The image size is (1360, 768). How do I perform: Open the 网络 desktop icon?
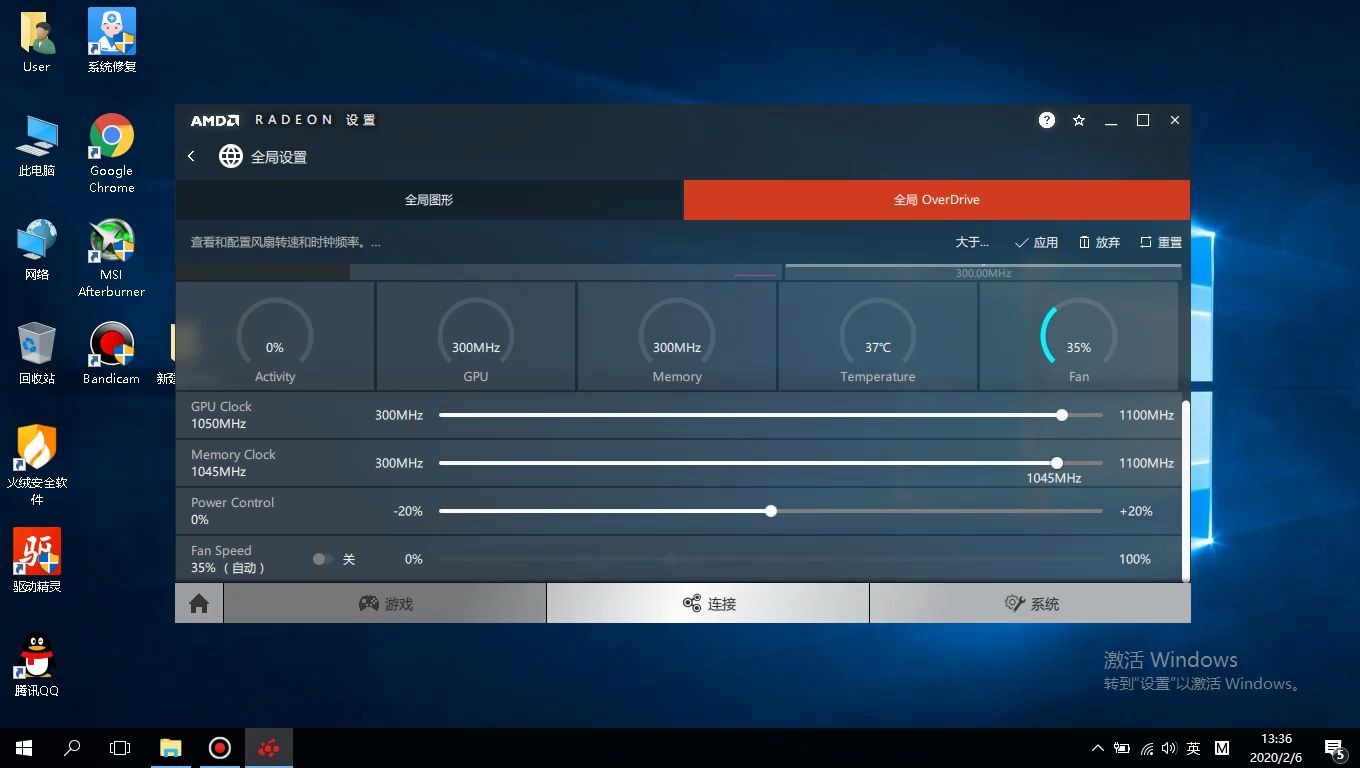click(x=37, y=250)
